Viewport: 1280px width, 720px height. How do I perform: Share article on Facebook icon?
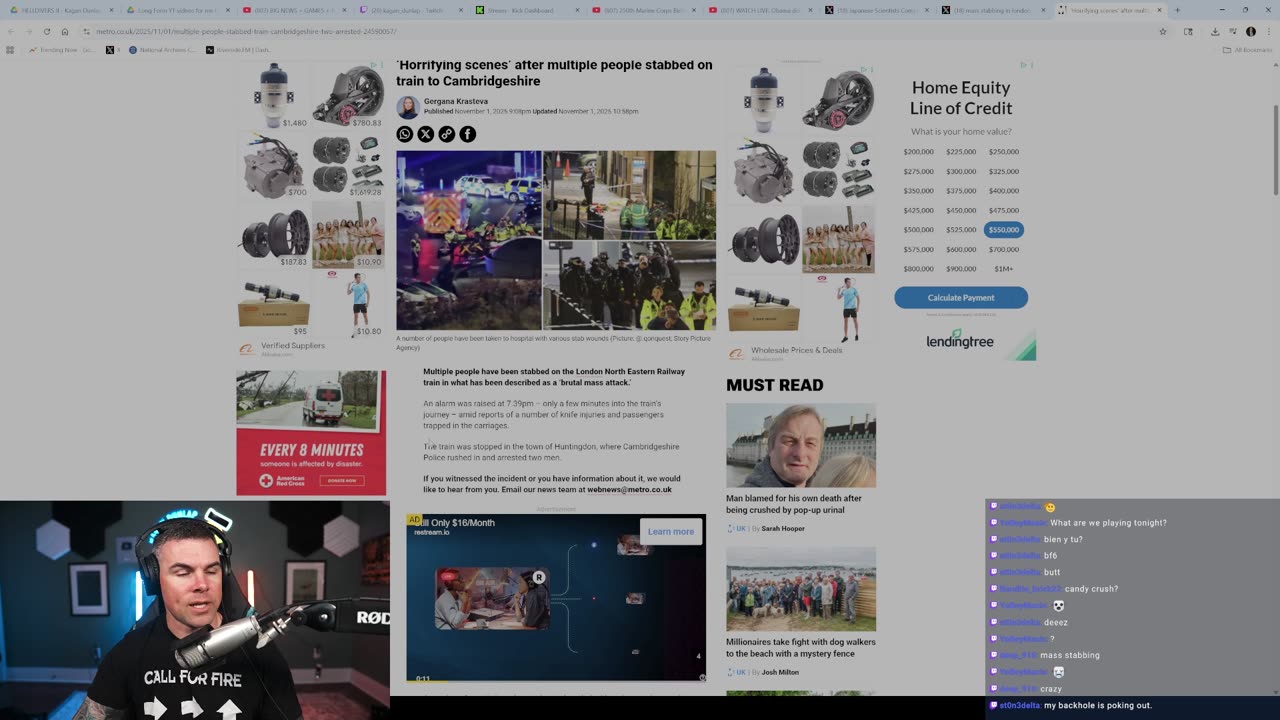(x=467, y=134)
